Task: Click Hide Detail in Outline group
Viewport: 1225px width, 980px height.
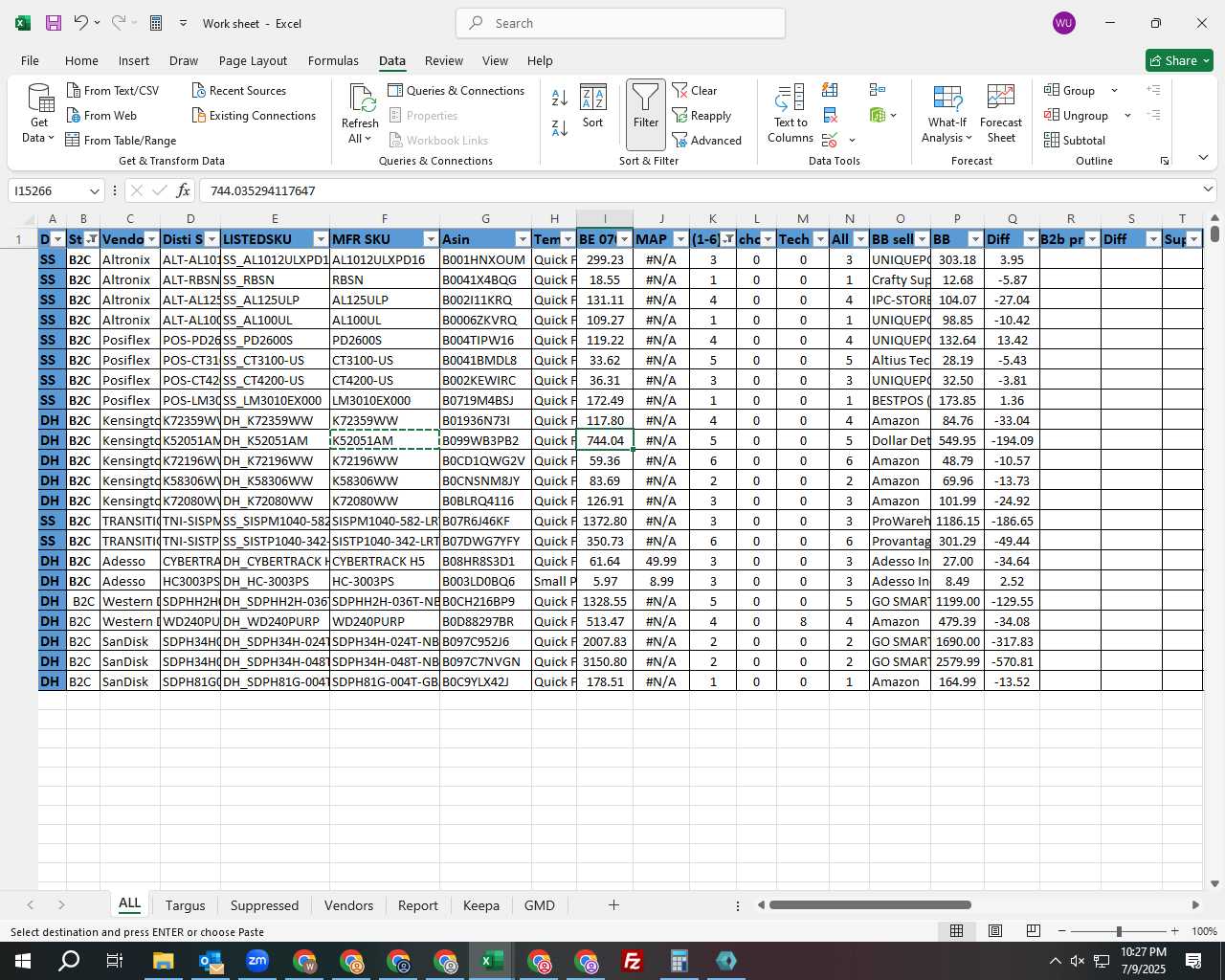Action: tap(1154, 115)
